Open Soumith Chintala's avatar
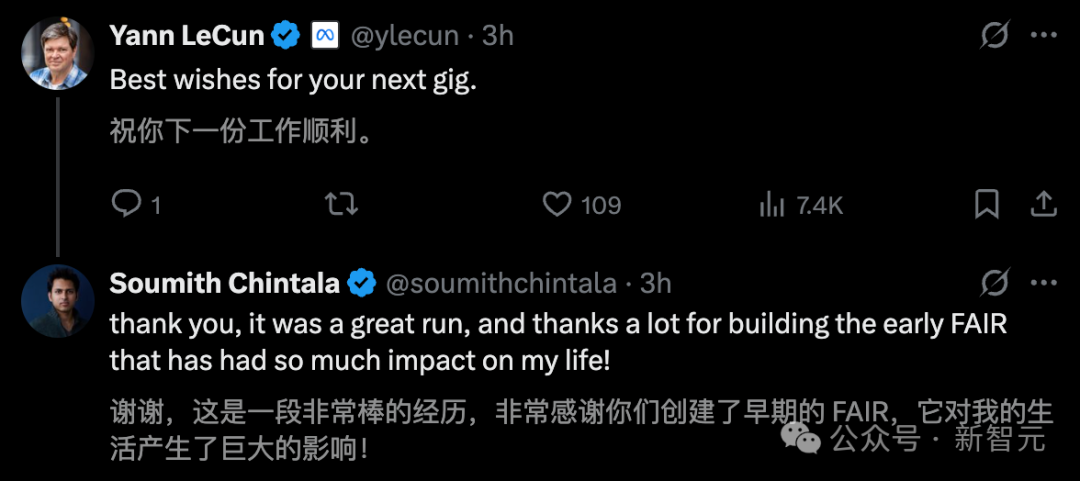 tap(57, 300)
